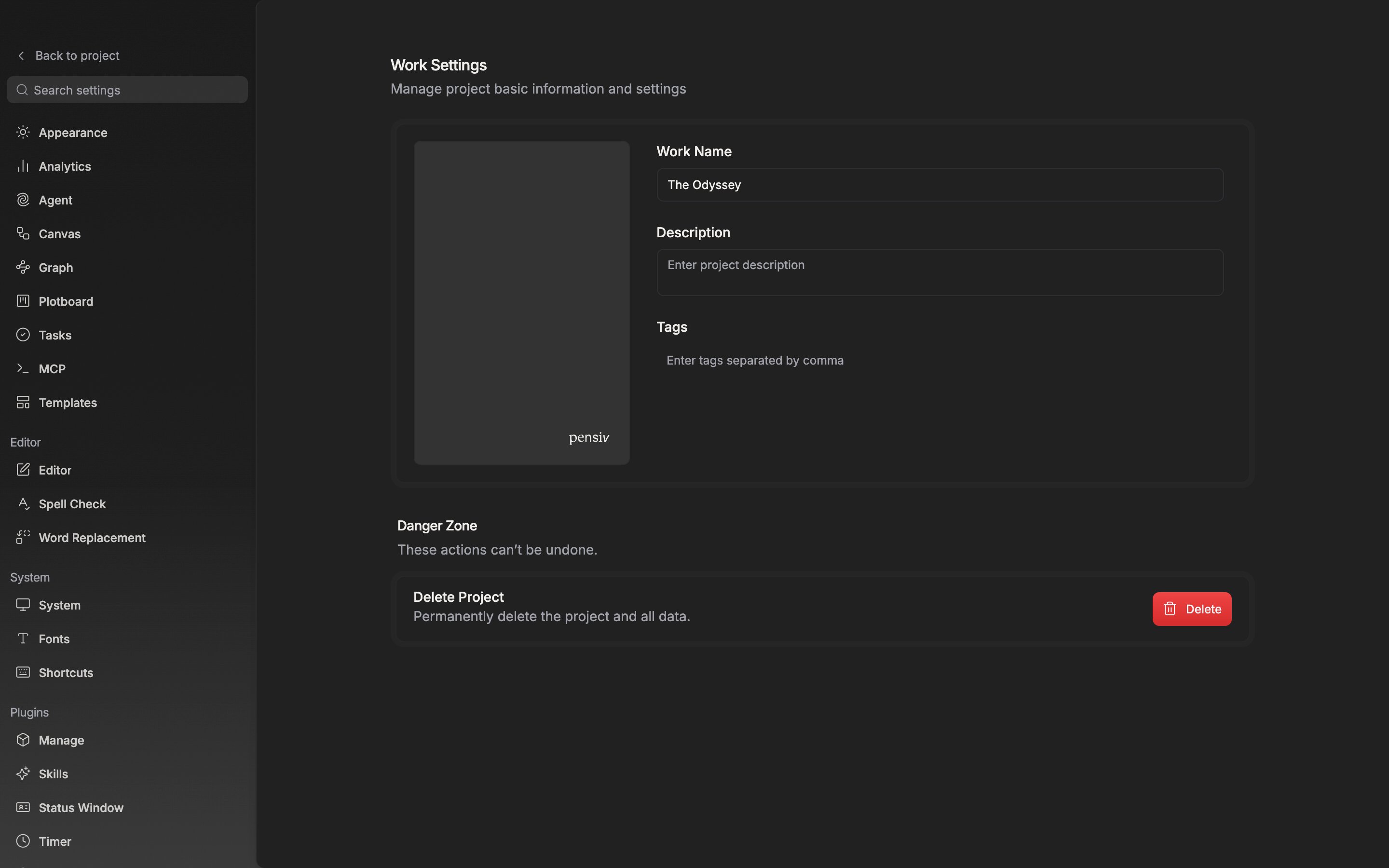Focus the Search settings field

pos(127,90)
